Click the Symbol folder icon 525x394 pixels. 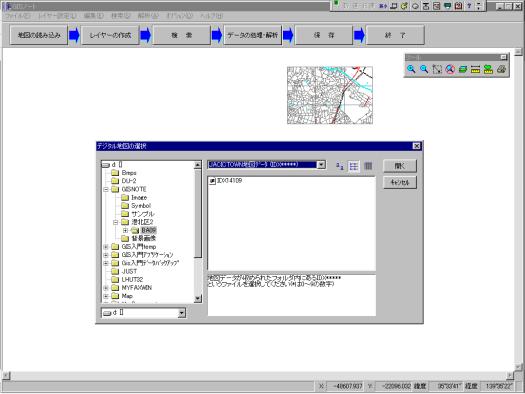click(125, 206)
